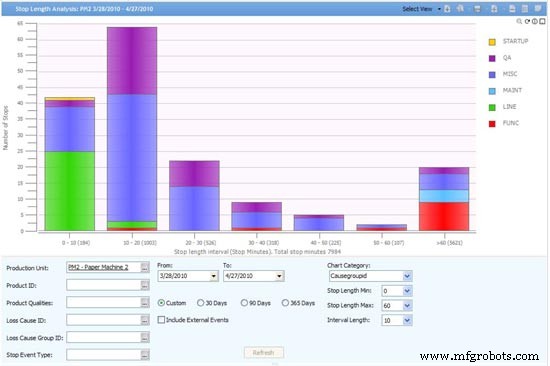Click the table grid icon in title bar
The height and width of the screenshot is (366, 550).
pyautogui.click(x=525, y=9)
